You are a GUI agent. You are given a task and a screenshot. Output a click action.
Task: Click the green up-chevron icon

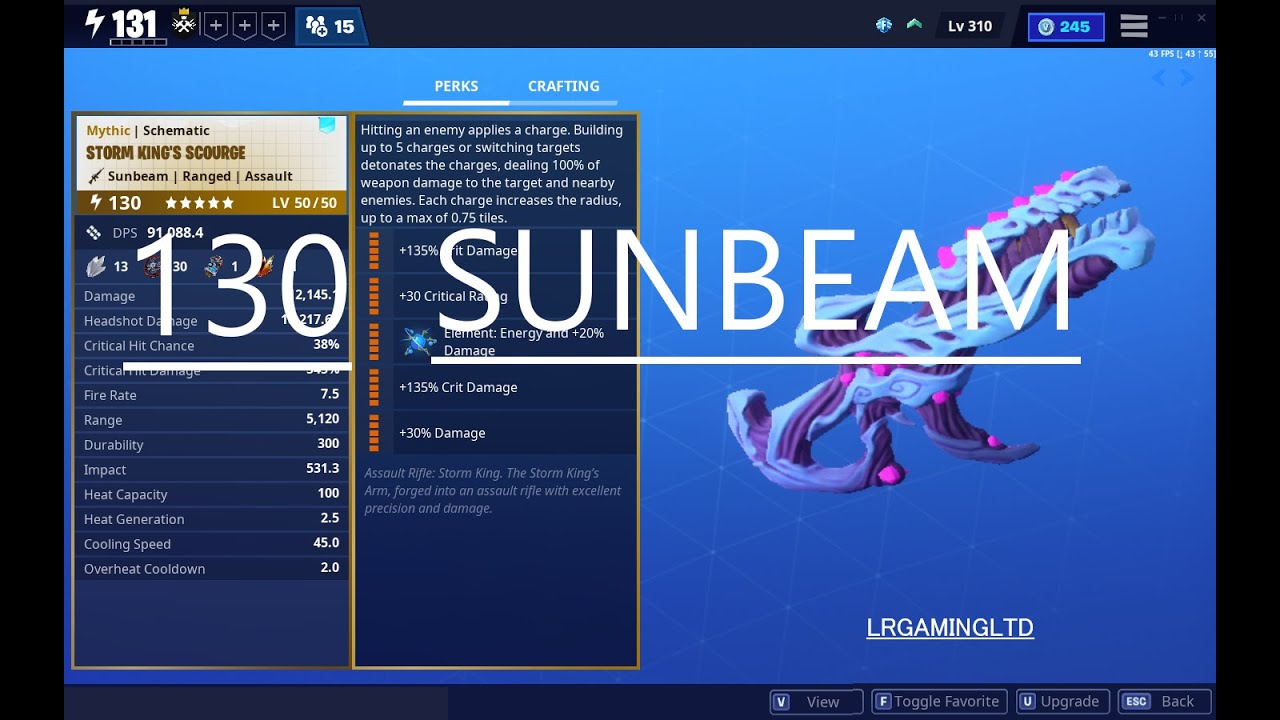click(914, 24)
